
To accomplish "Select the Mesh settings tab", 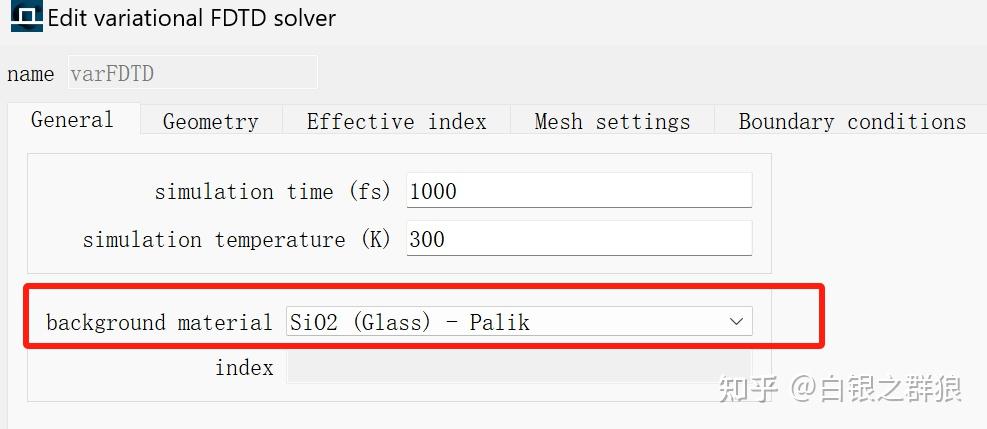I will [x=612, y=122].
